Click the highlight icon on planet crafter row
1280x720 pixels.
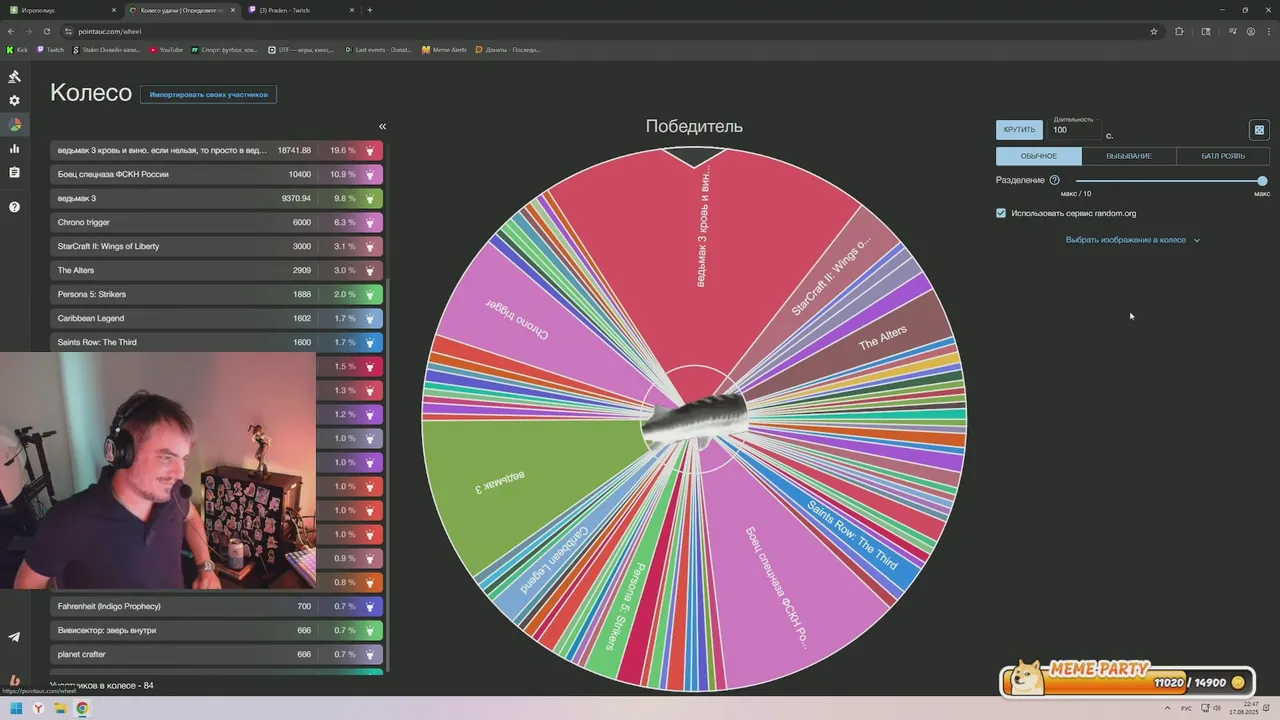pos(370,654)
